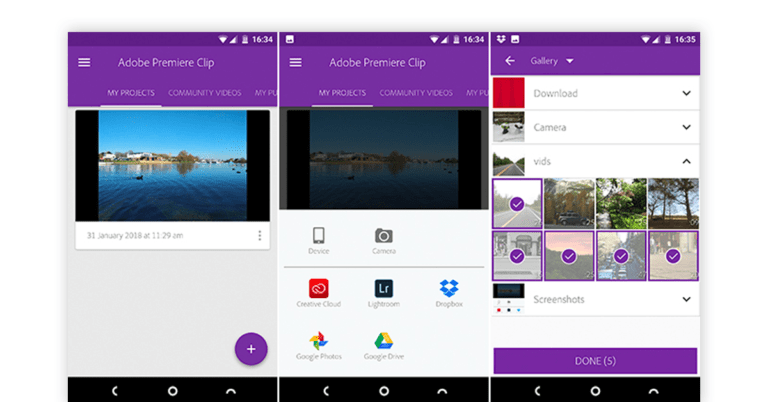Expand the Download folder

(x=686, y=93)
